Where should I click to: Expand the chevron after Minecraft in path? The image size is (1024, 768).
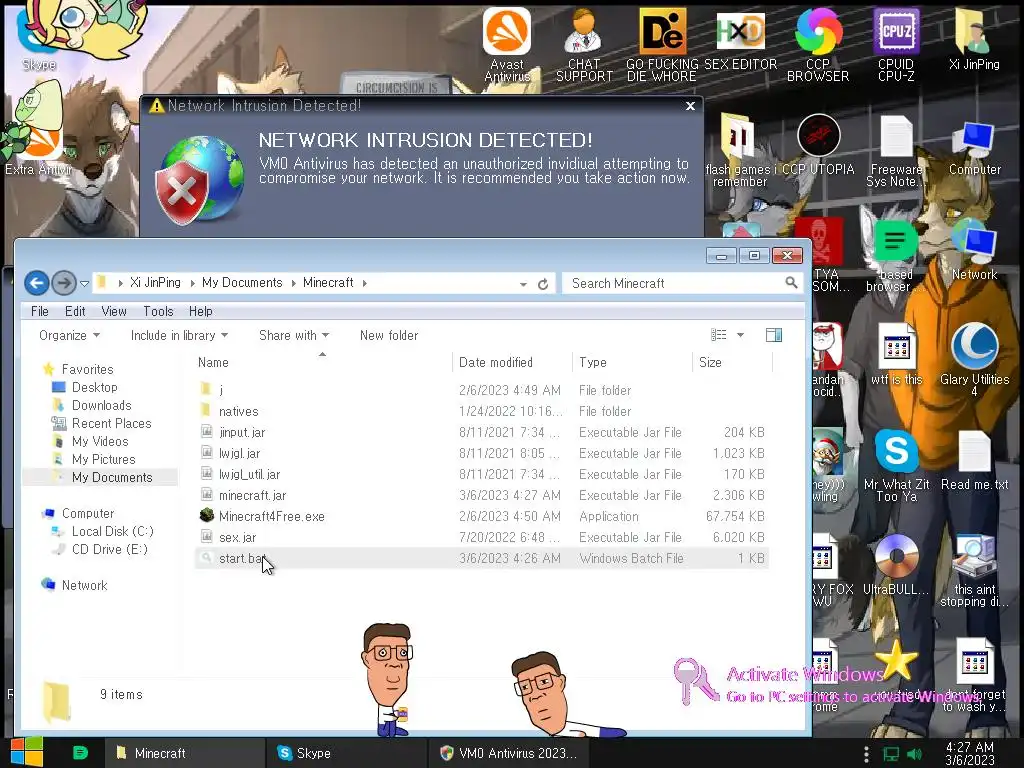click(364, 283)
